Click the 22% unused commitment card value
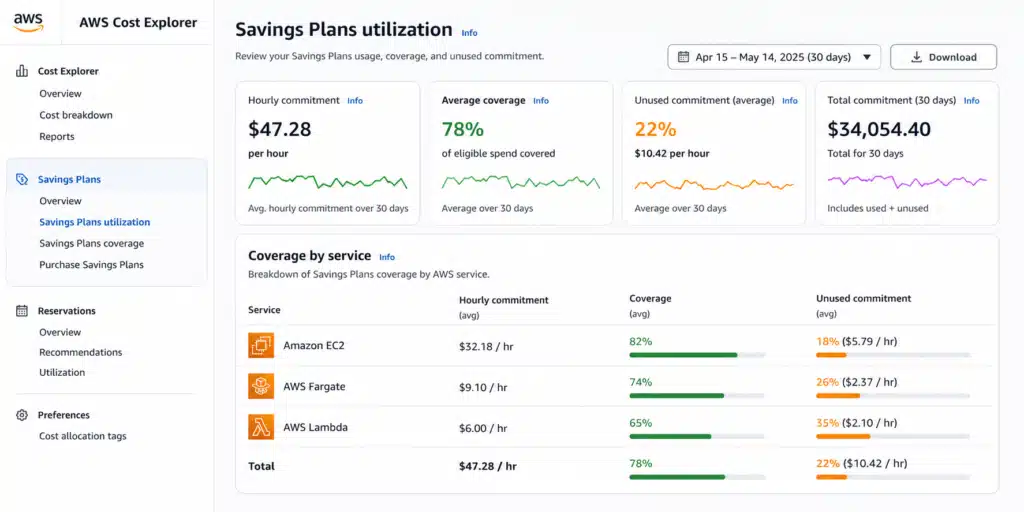1024x512 pixels. coord(655,129)
